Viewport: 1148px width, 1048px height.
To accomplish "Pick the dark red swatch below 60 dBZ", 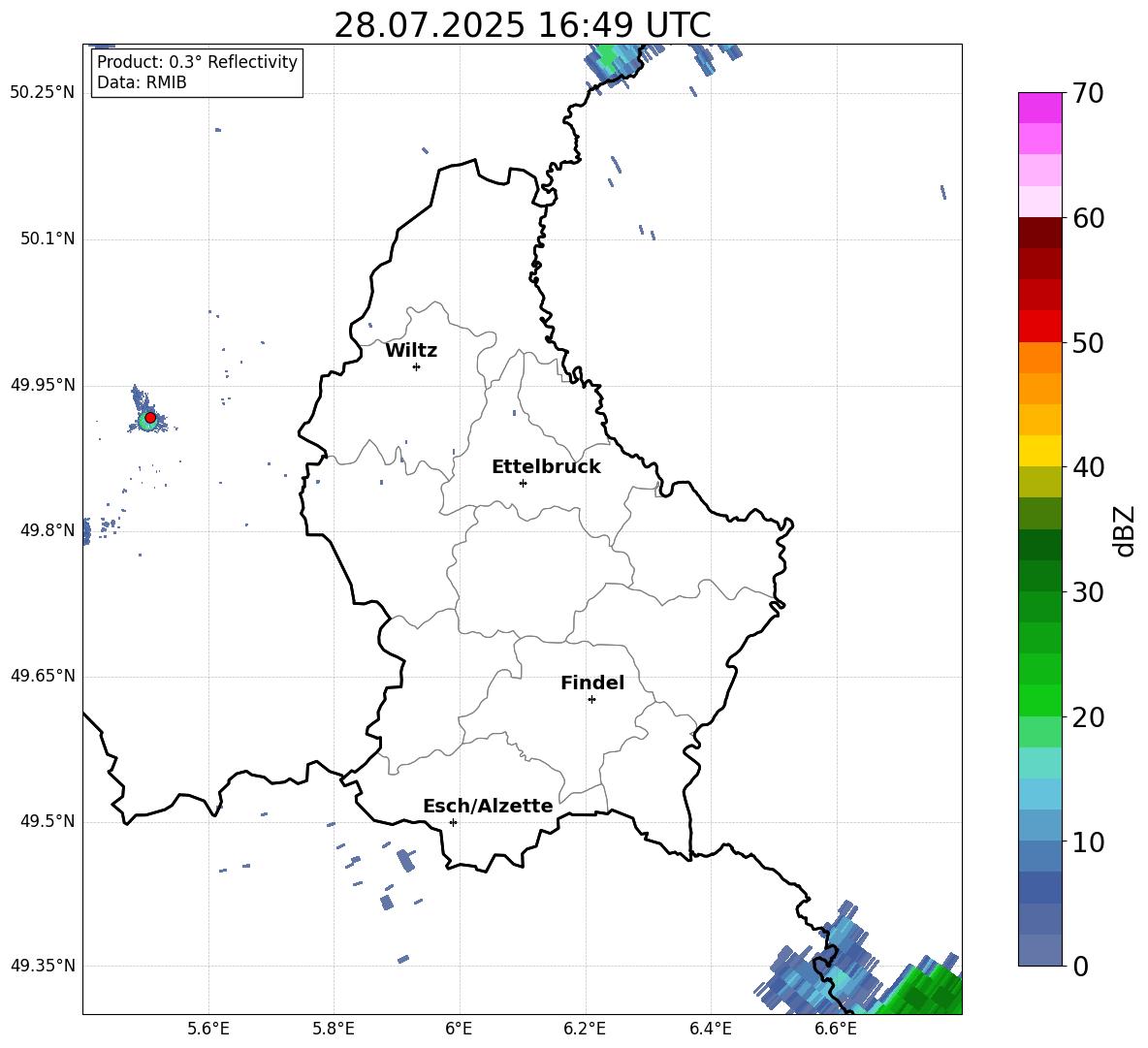I will click(1039, 233).
